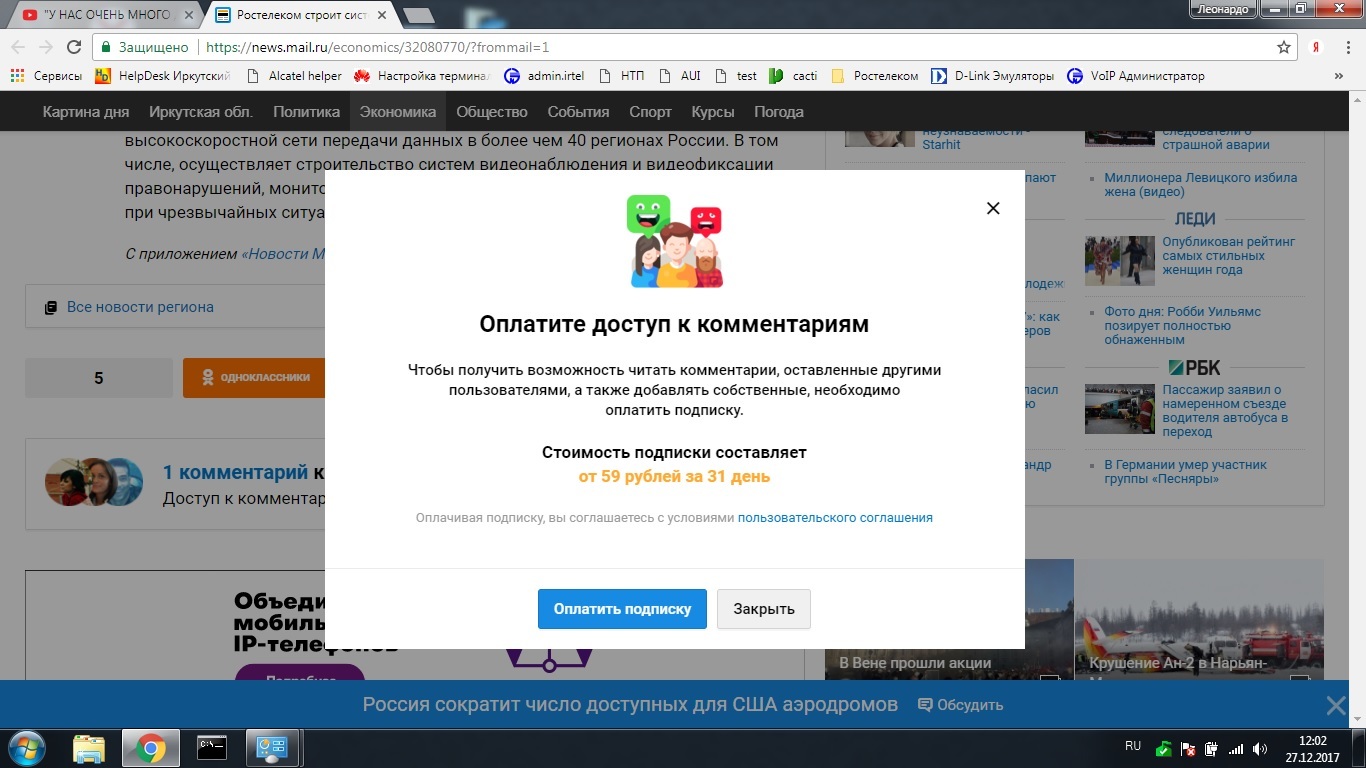The height and width of the screenshot is (768, 1366).
Task: Click the bus accident news thumbnail
Action: [x=1120, y=409]
